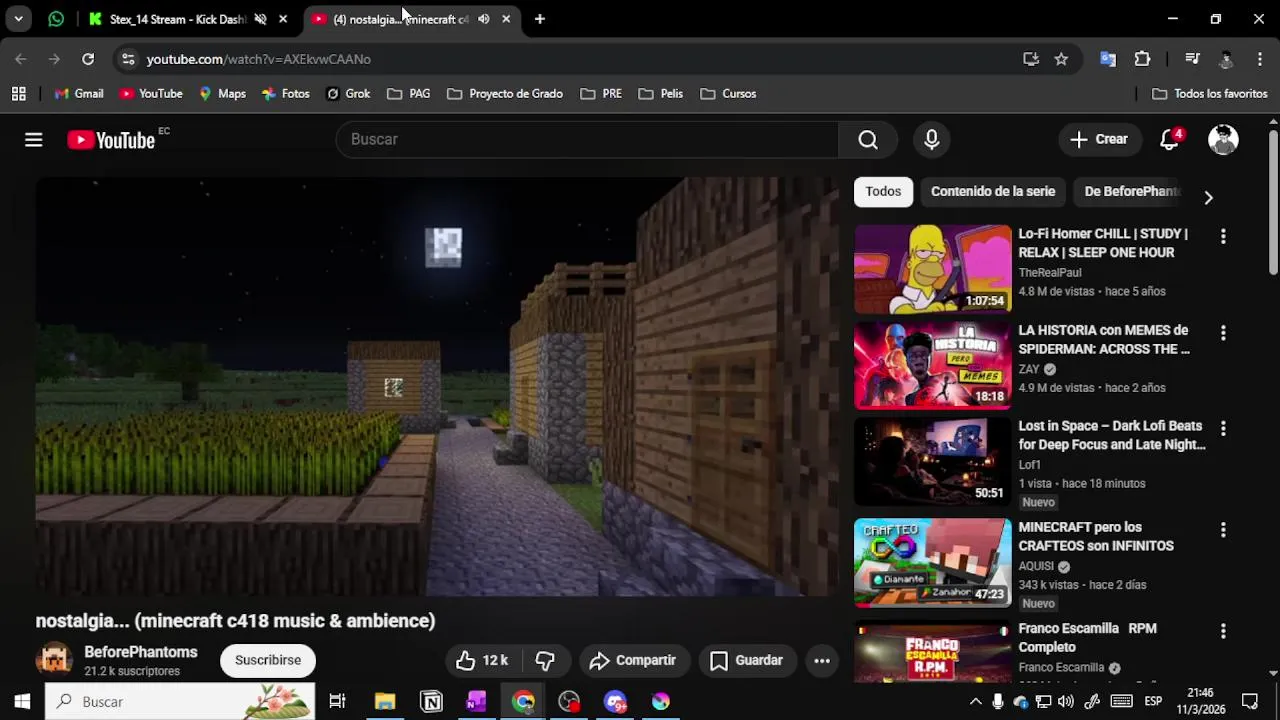Reload the page

pyautogui.click(x=88, y=59)
